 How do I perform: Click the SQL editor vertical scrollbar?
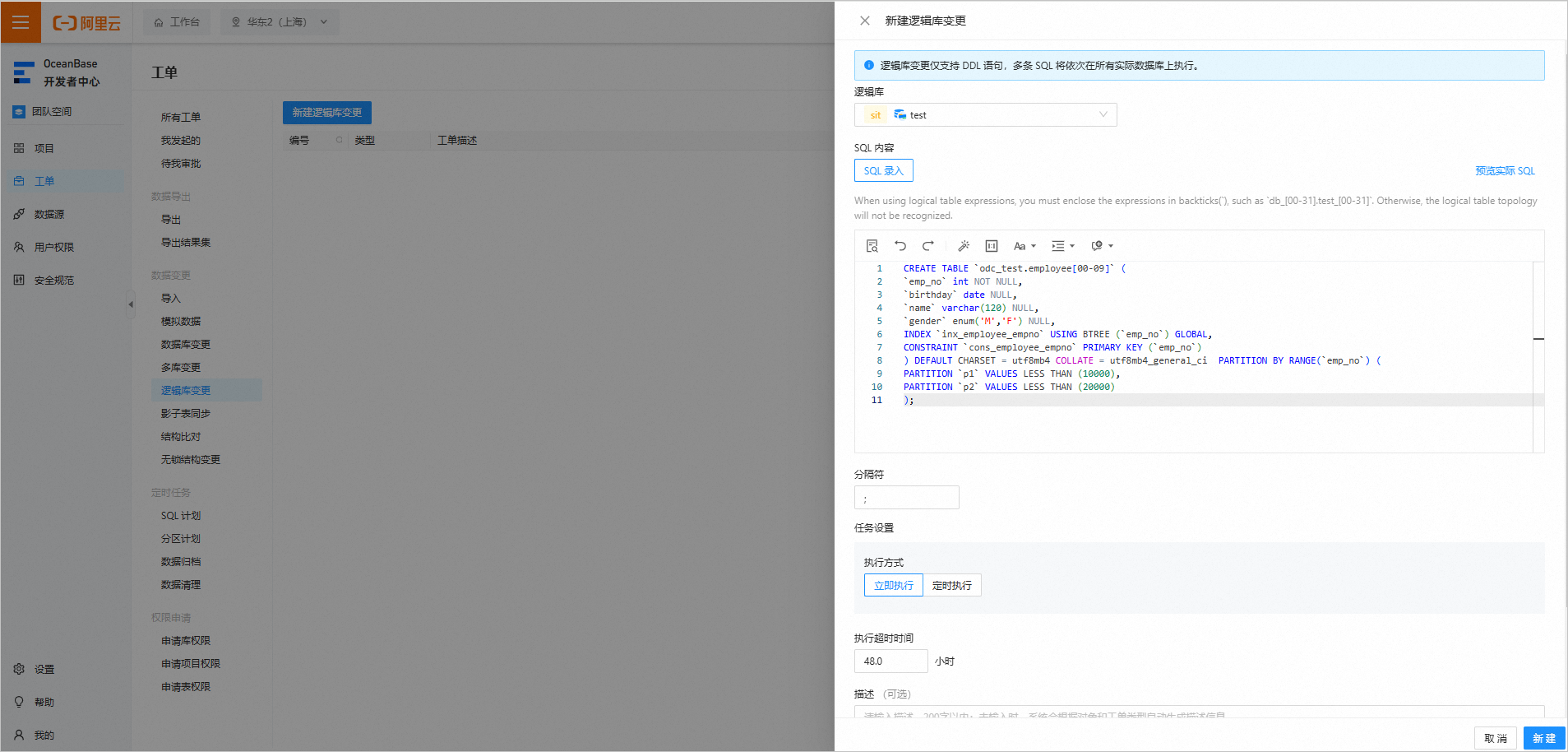coord(1538,357)
